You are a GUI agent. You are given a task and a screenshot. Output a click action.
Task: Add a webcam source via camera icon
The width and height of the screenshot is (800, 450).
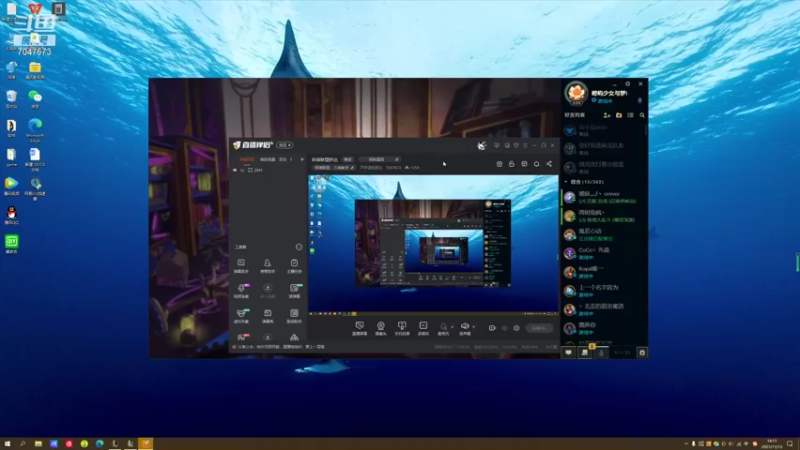(381, 326)
